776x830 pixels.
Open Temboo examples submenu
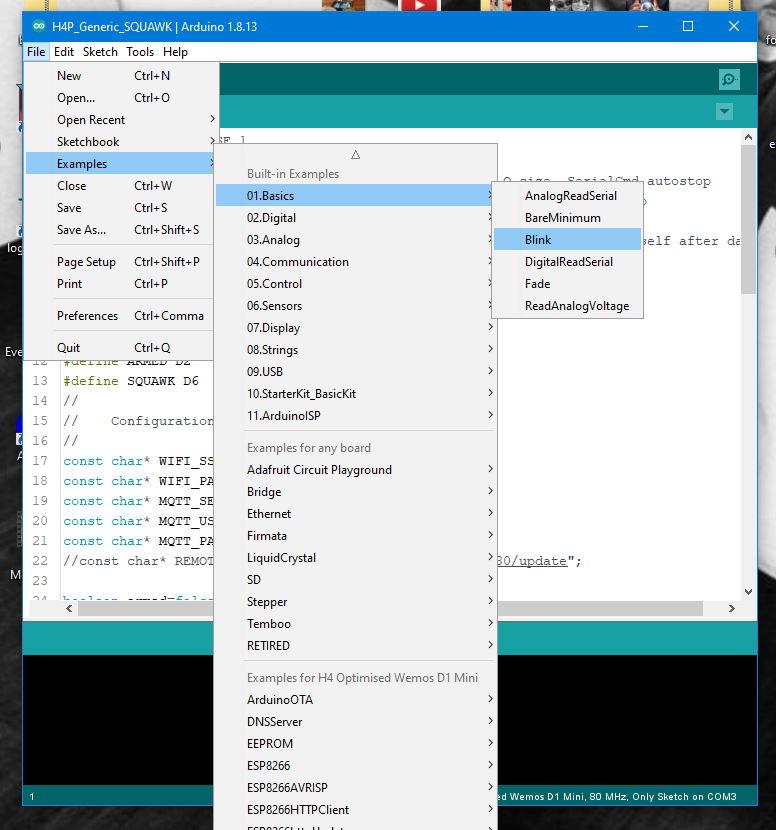(356, 624)
